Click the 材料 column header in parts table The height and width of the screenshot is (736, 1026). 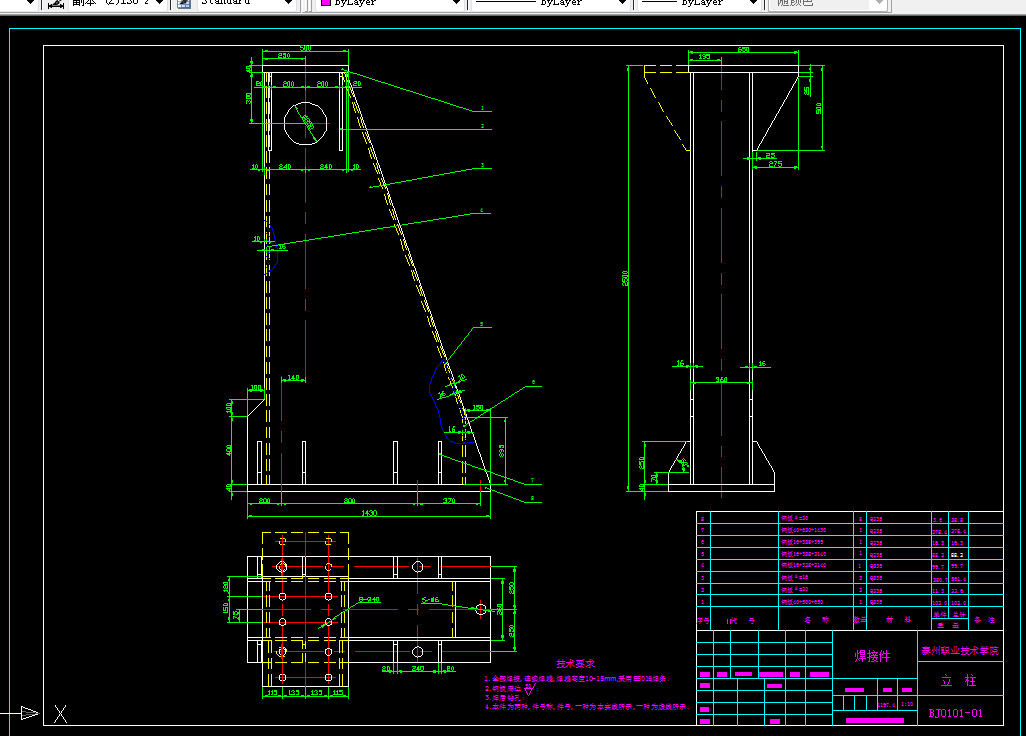point(898,620)
